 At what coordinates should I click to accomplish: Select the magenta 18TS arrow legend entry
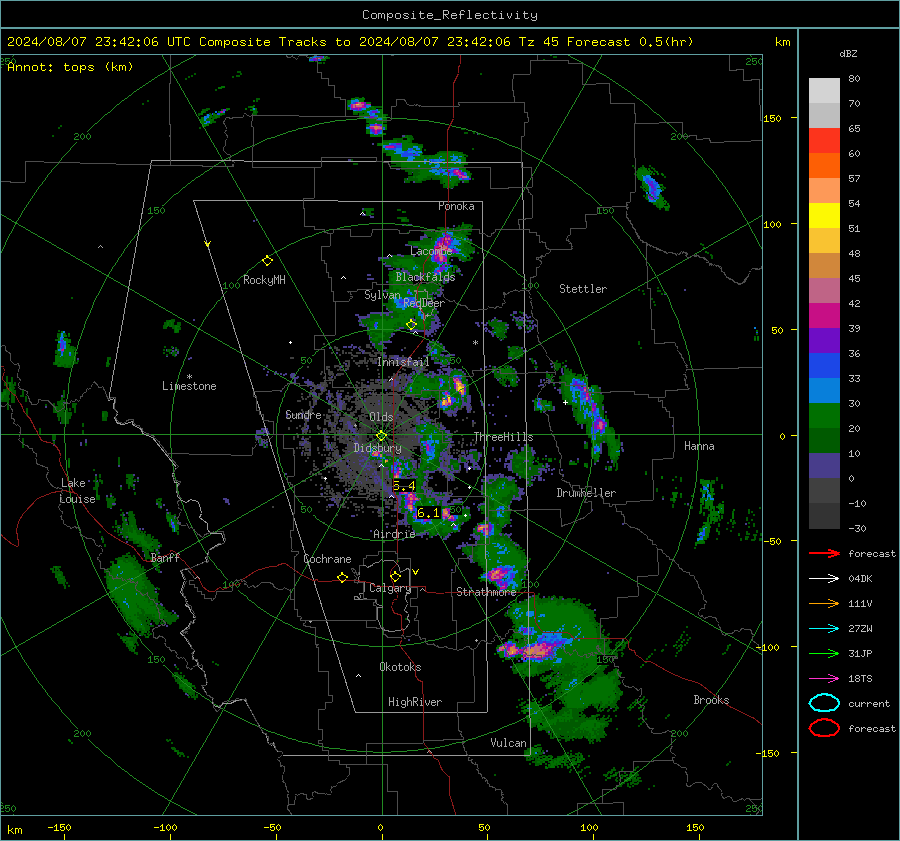[x=824, y=679]
